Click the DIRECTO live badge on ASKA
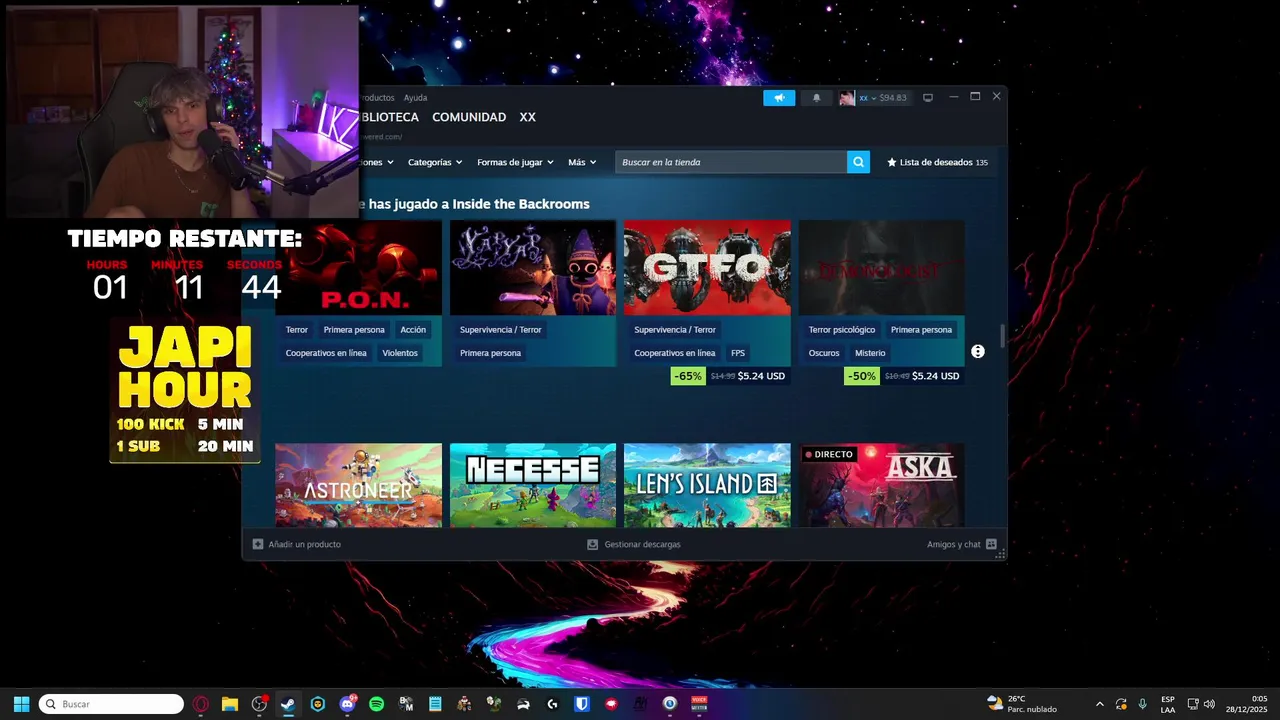 tap(828, 454)
